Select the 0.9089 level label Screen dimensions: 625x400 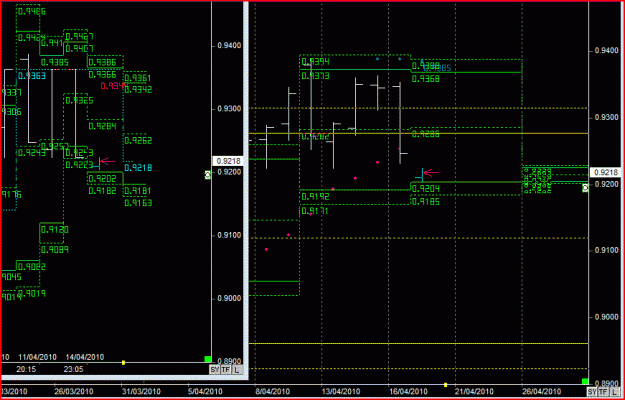click(x=55, y=250)
